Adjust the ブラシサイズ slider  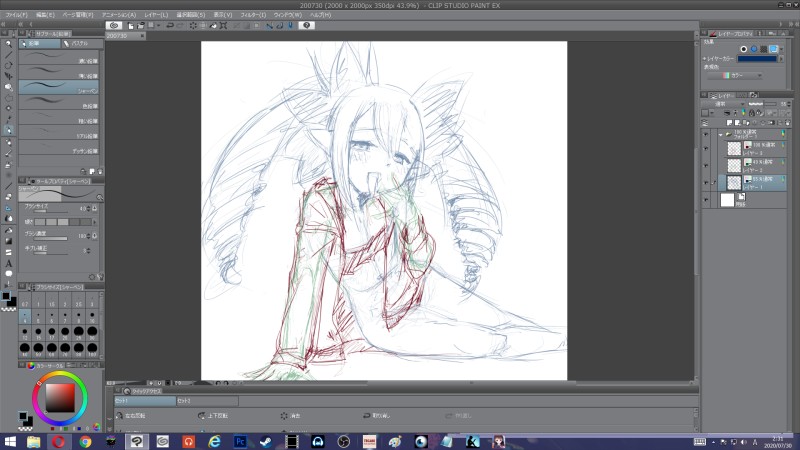[51, 211]
